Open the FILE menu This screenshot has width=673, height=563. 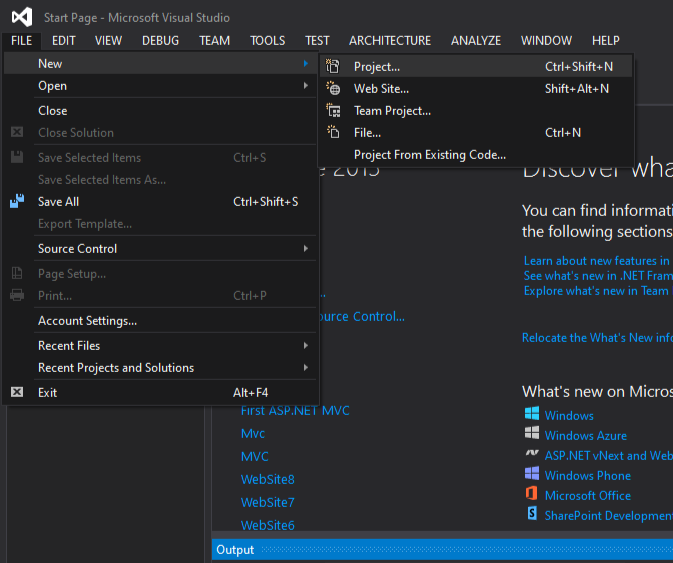click(21, 41)
